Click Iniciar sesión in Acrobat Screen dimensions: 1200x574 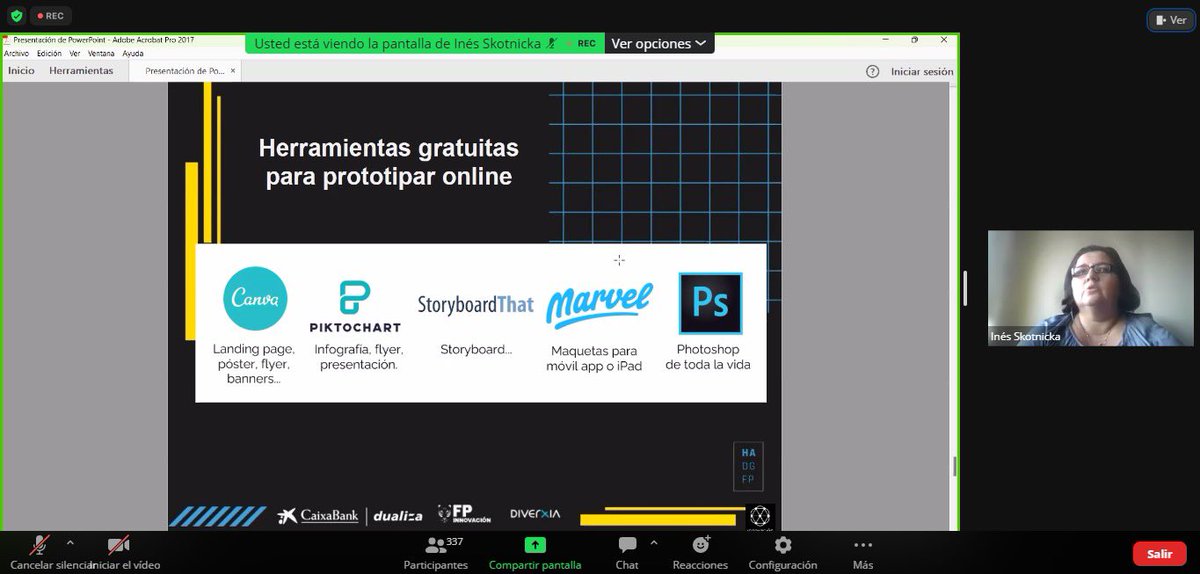coord(922,71)
